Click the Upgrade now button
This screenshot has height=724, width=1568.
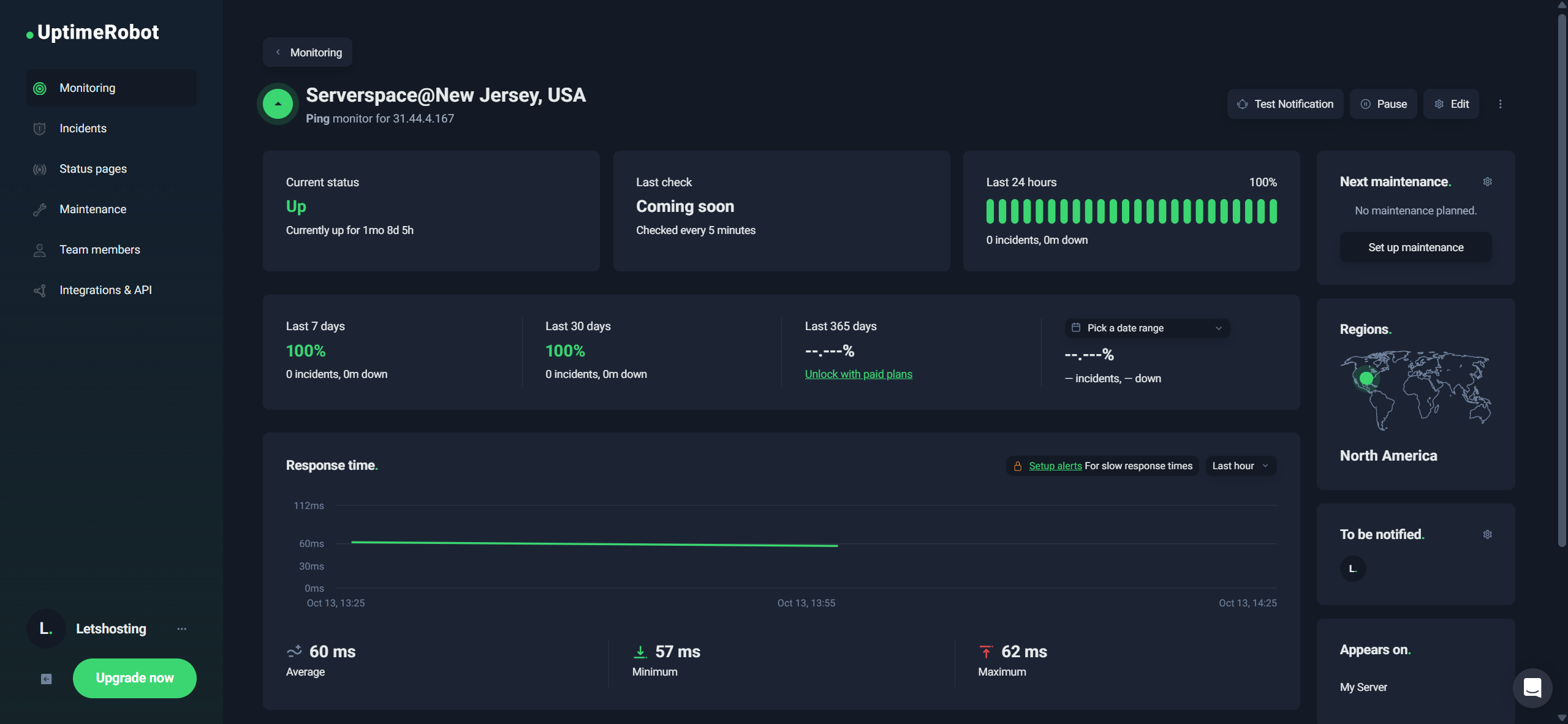click(135, 678)
